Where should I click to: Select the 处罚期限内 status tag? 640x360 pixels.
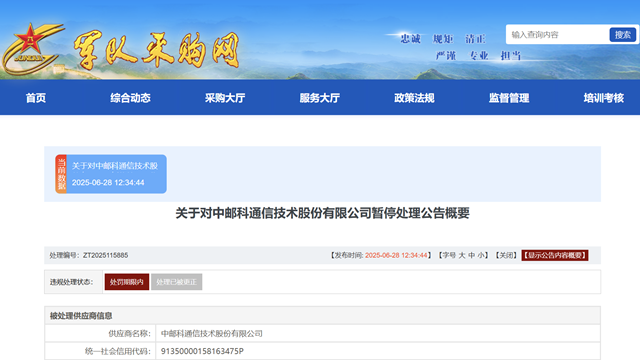[x=127, y=282]
